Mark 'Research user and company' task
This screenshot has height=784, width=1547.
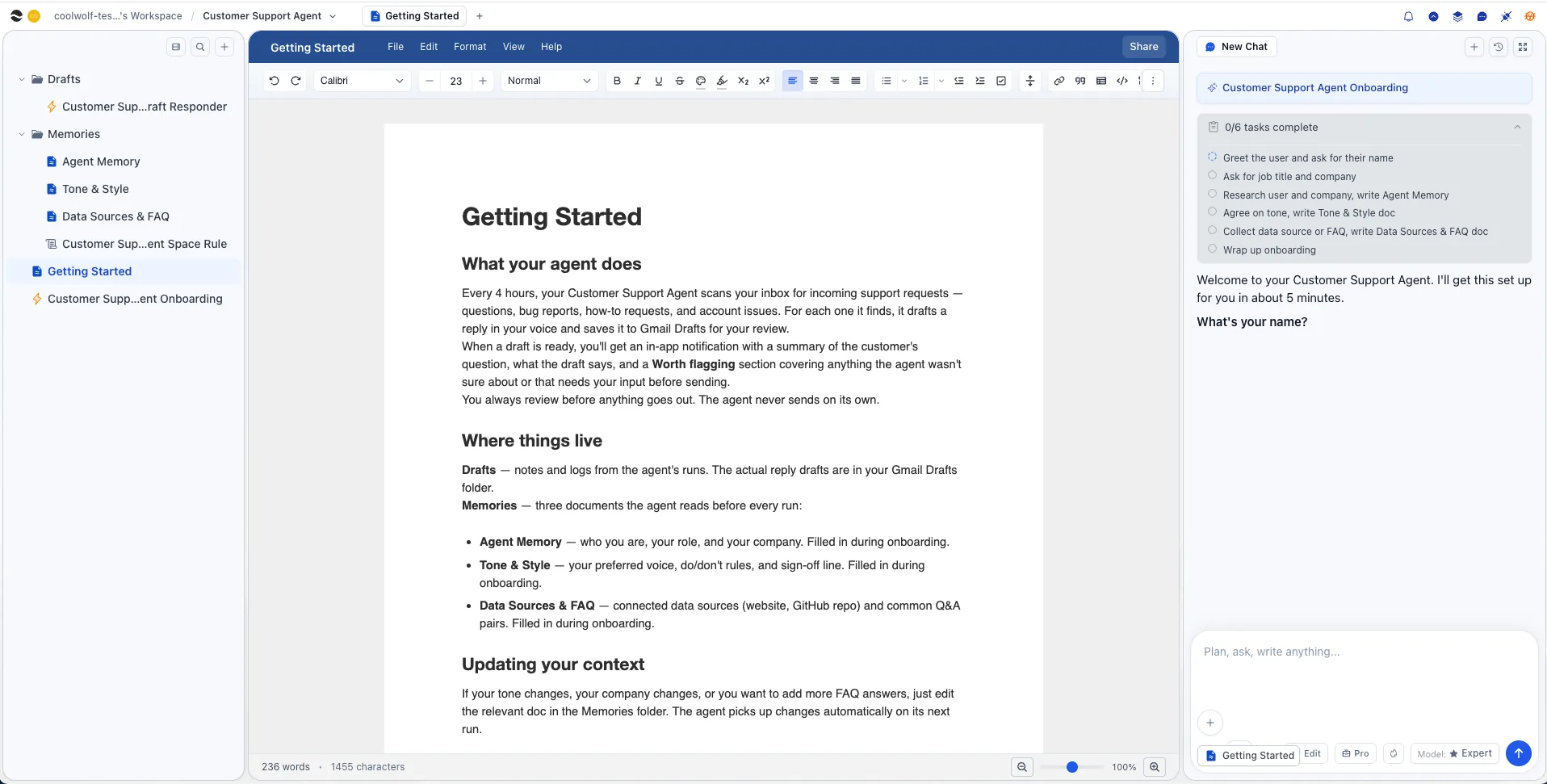[1212, 194]
